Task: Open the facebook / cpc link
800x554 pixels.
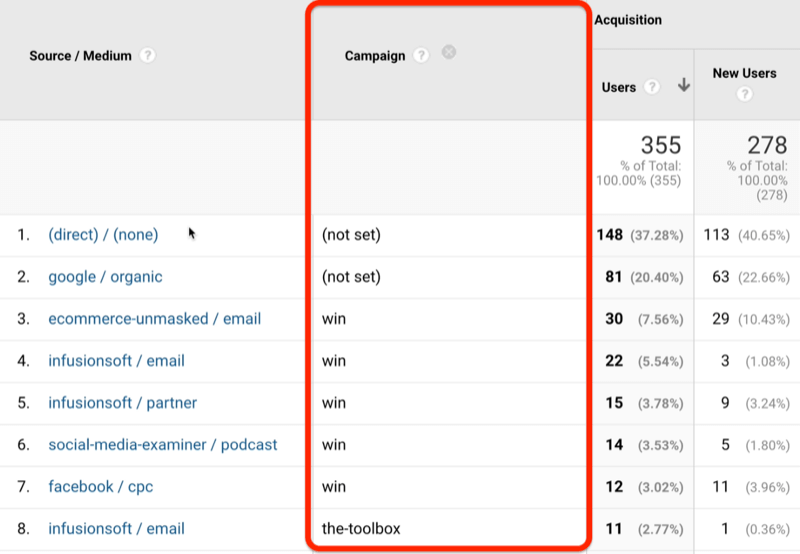Action: coord(101,487)
